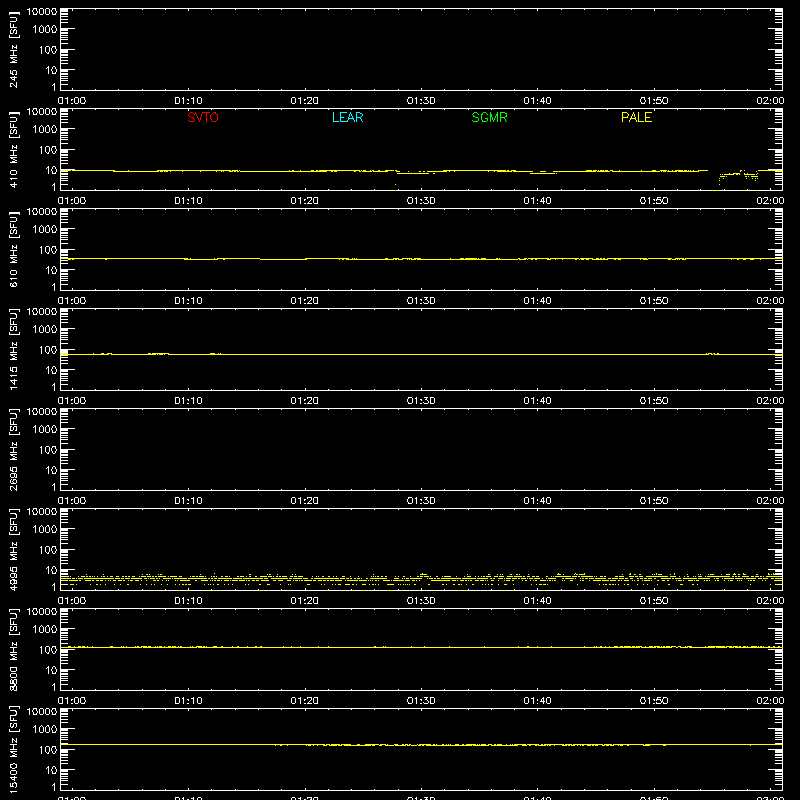The width and height of the screenshot is (800, 800).
Task: Click the yellow flux trace in 1415 MHz plot
Action: point(421,354)
